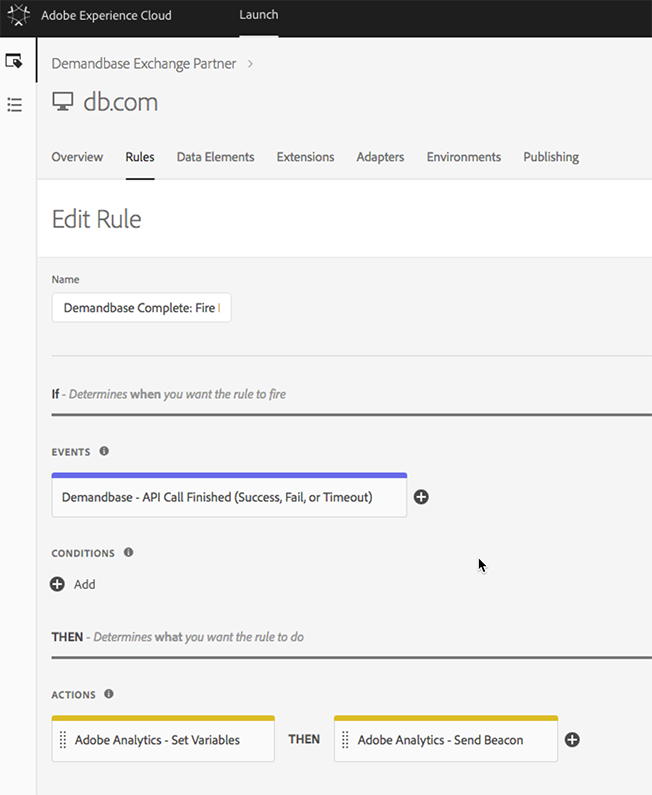The width and height of the screenshot is (652, 795).
Task: Go to the Publishing tab
Action: tap(551, 157)
